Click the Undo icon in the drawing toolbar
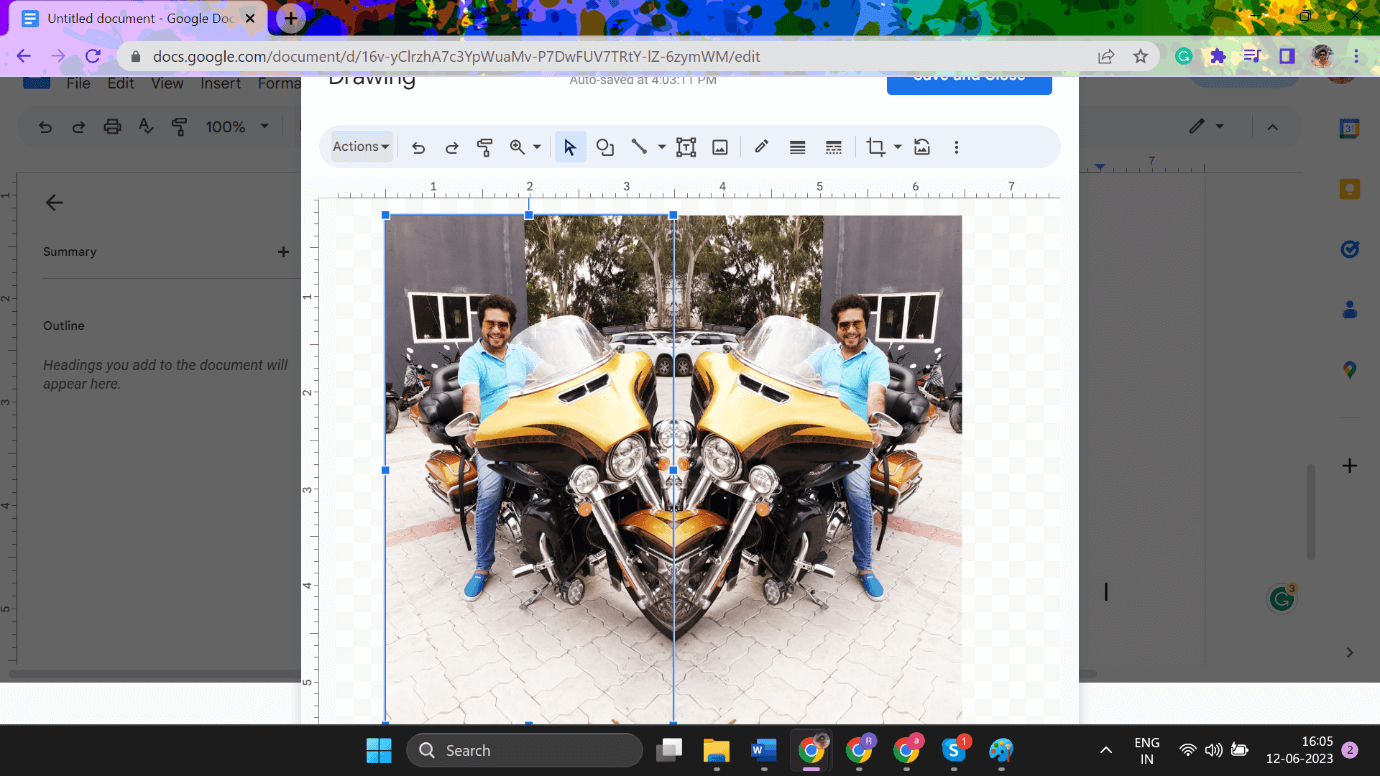1380x776 pixels. tap(418, 147)
